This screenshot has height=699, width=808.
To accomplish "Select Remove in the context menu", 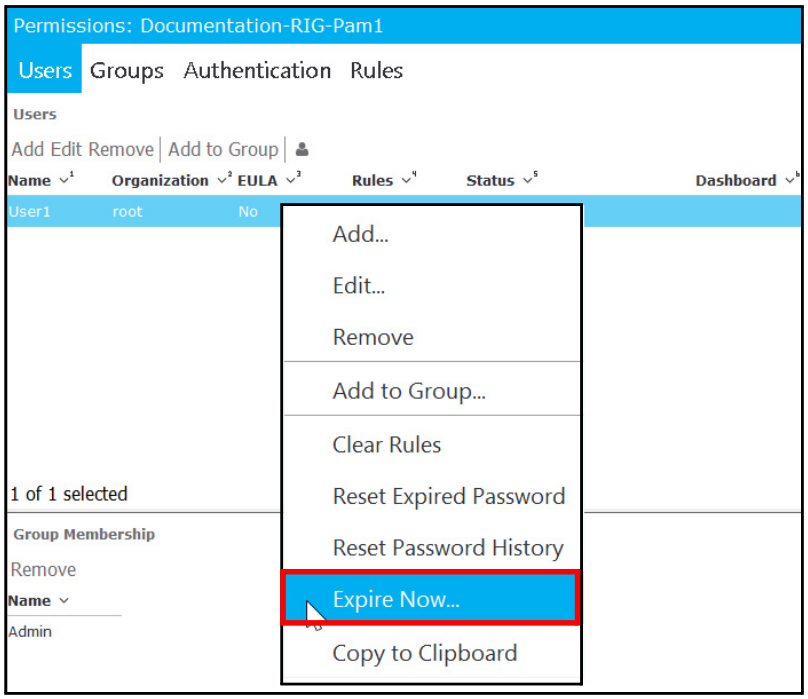I will pos(432,337).
